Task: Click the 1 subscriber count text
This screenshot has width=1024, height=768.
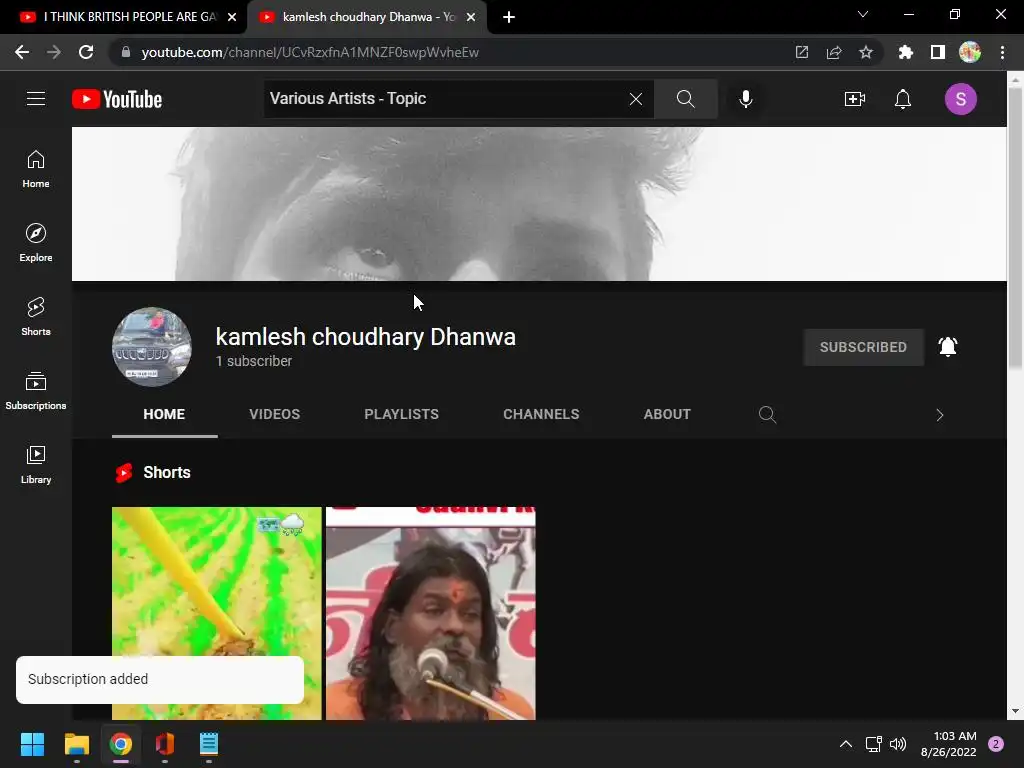Action: click(x=253, y=361)
